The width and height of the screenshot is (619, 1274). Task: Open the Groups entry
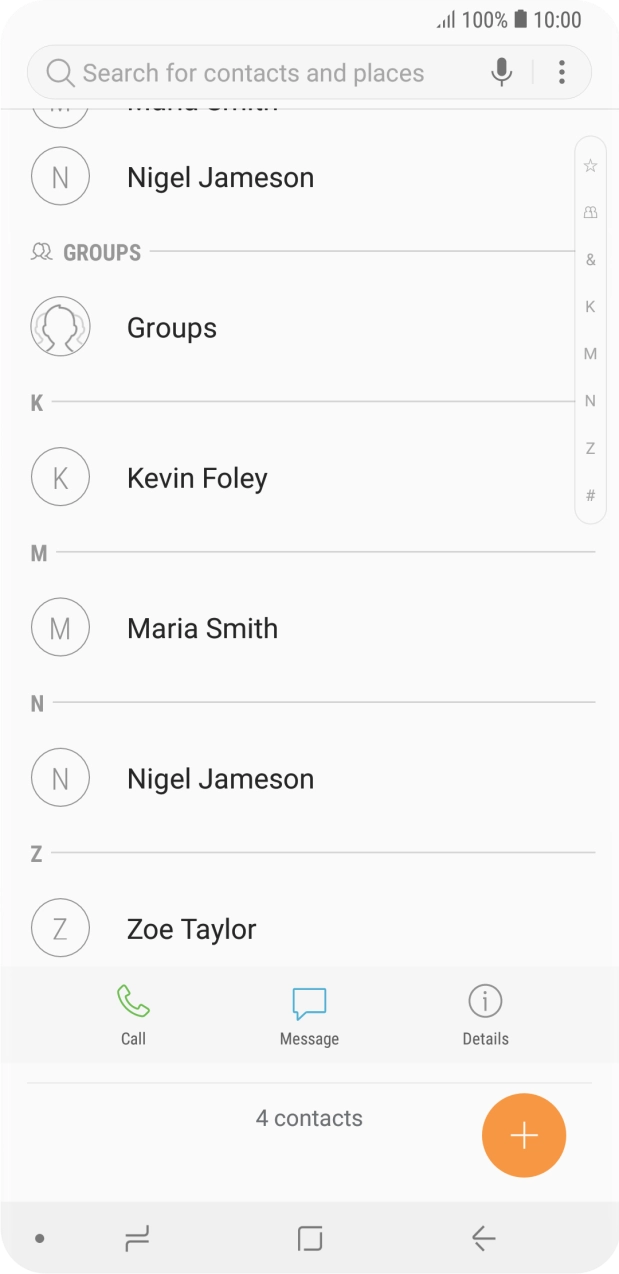click(172, 328)
